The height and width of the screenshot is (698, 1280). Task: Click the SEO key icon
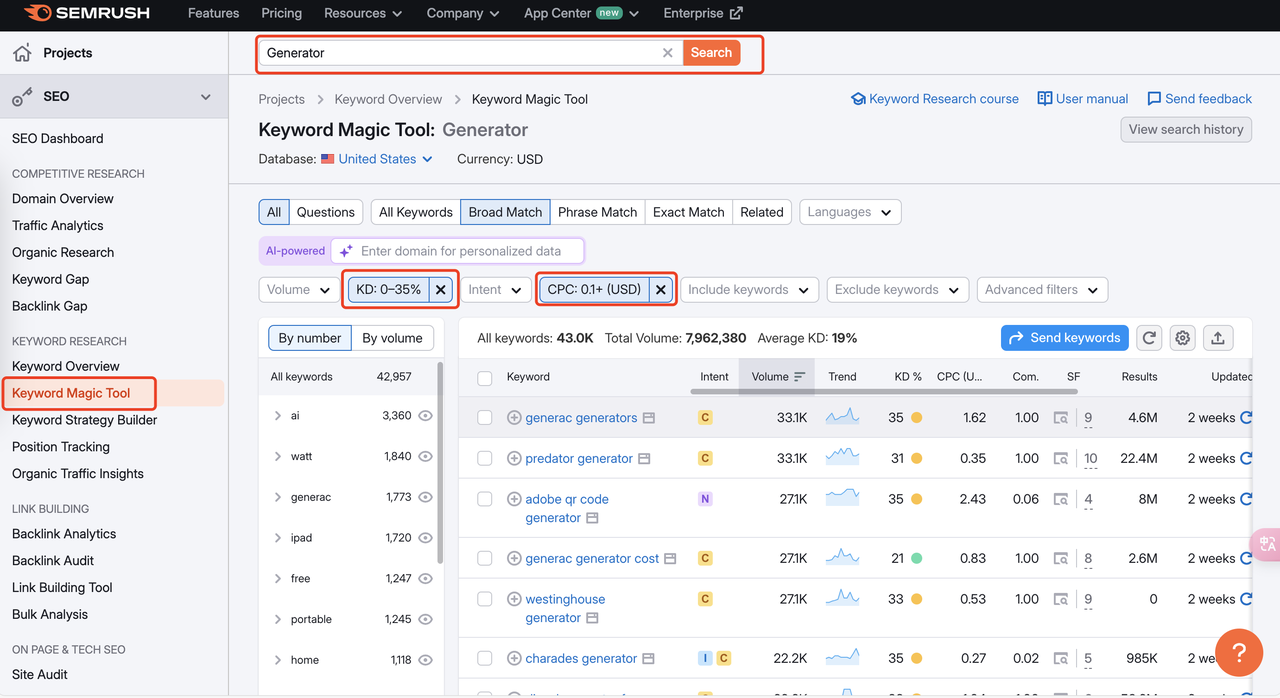(x=22, y=97)
